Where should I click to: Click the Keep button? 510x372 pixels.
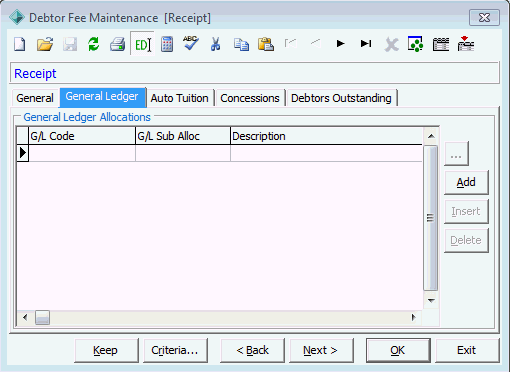point(106,350)
